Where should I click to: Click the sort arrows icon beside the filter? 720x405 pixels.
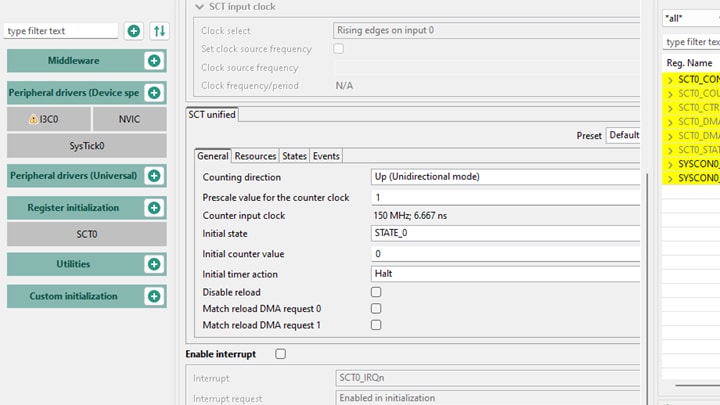(x=159, y=31)
